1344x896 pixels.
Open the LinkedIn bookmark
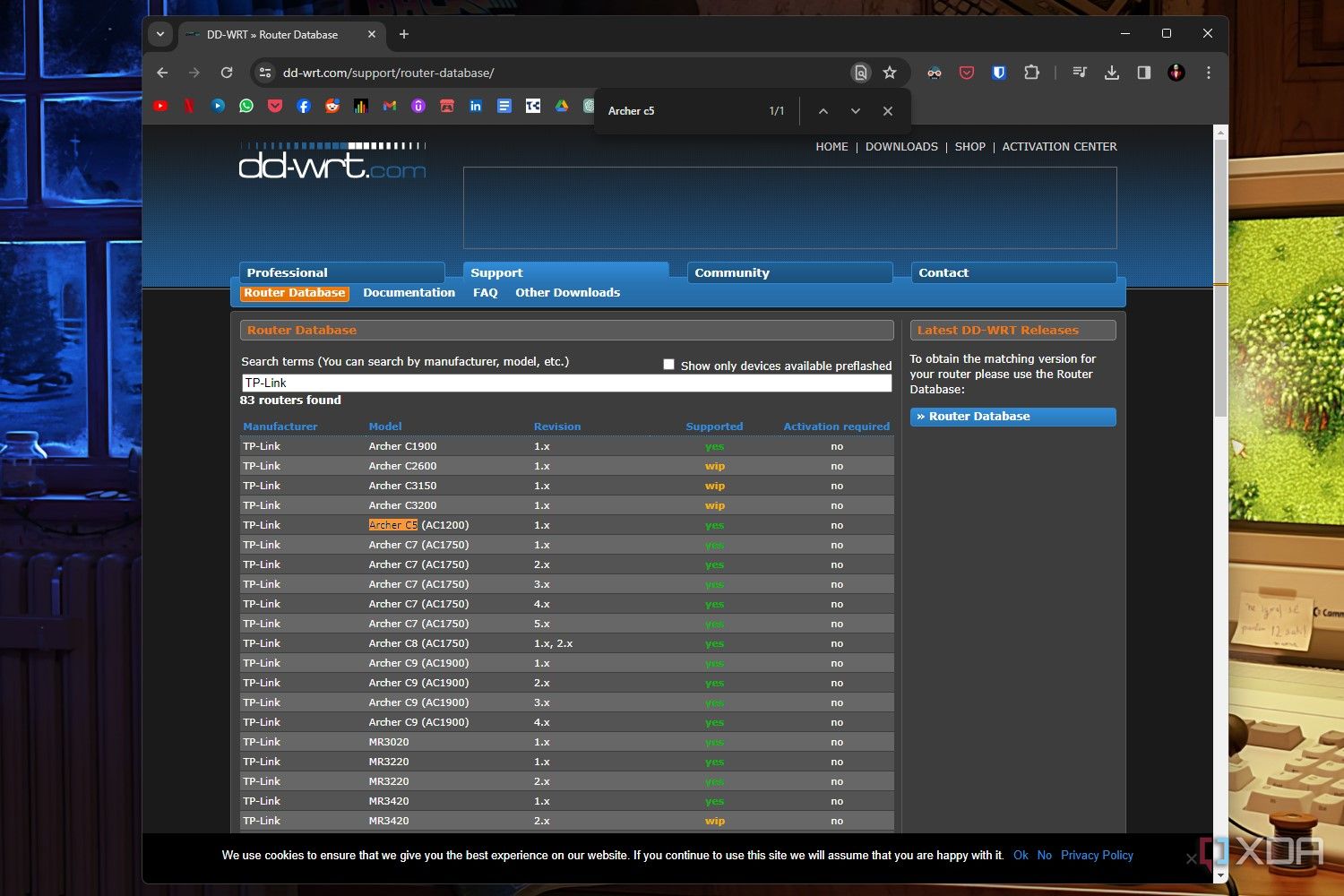click(476, 106)
